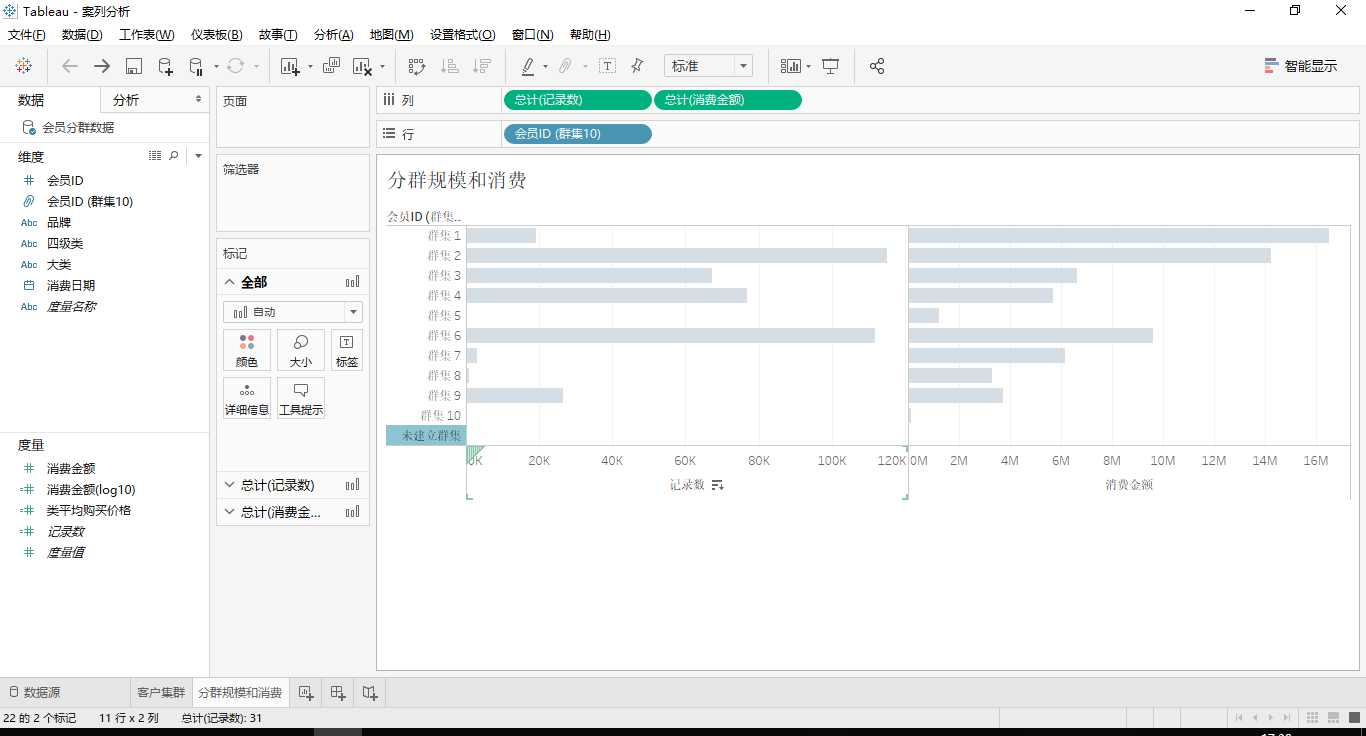Click the 分群规模和消费 chart title
The width and height of the screenshot is (1366, 736).
click(457, 180)
